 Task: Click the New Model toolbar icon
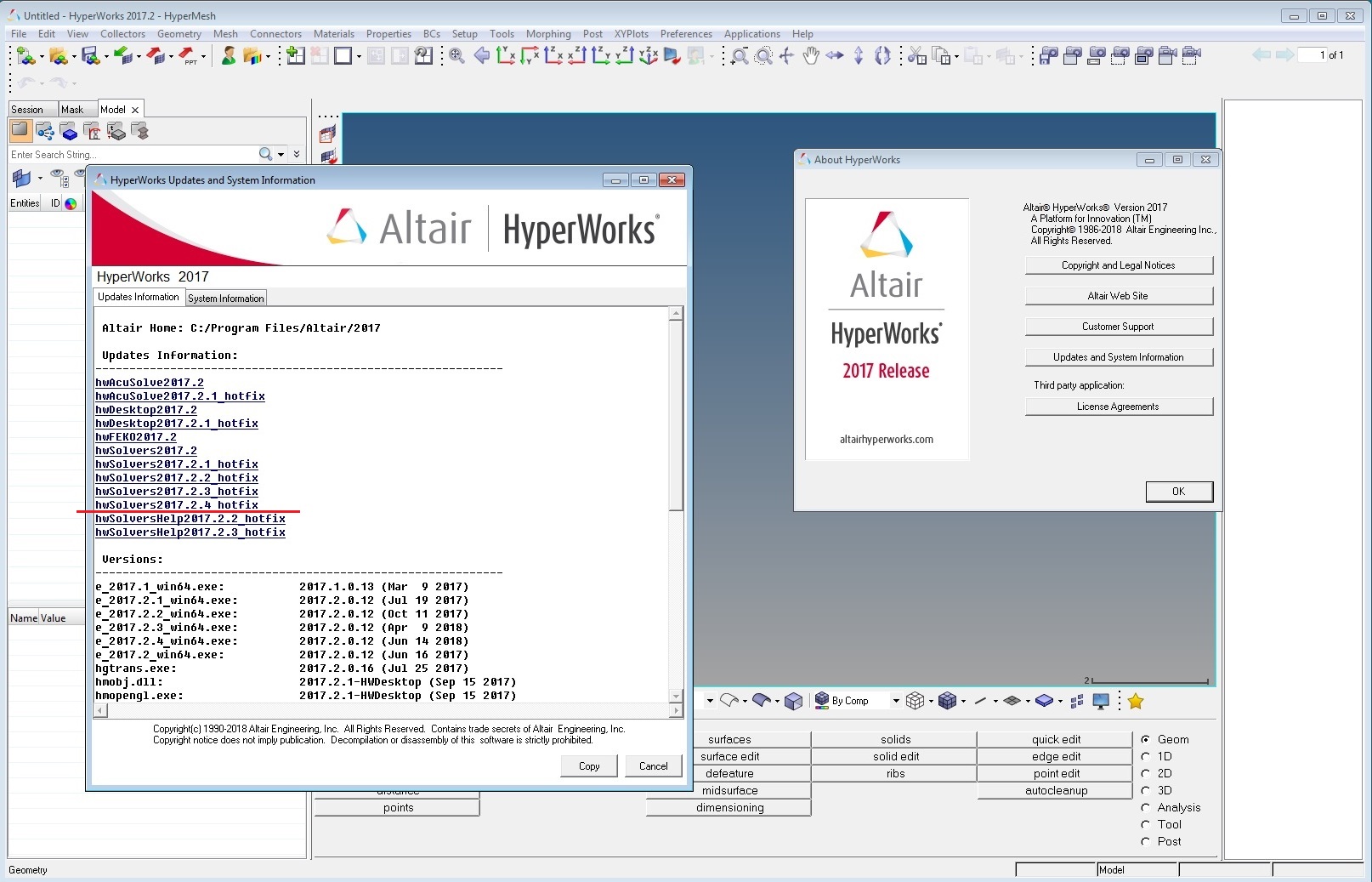point(26,56)
